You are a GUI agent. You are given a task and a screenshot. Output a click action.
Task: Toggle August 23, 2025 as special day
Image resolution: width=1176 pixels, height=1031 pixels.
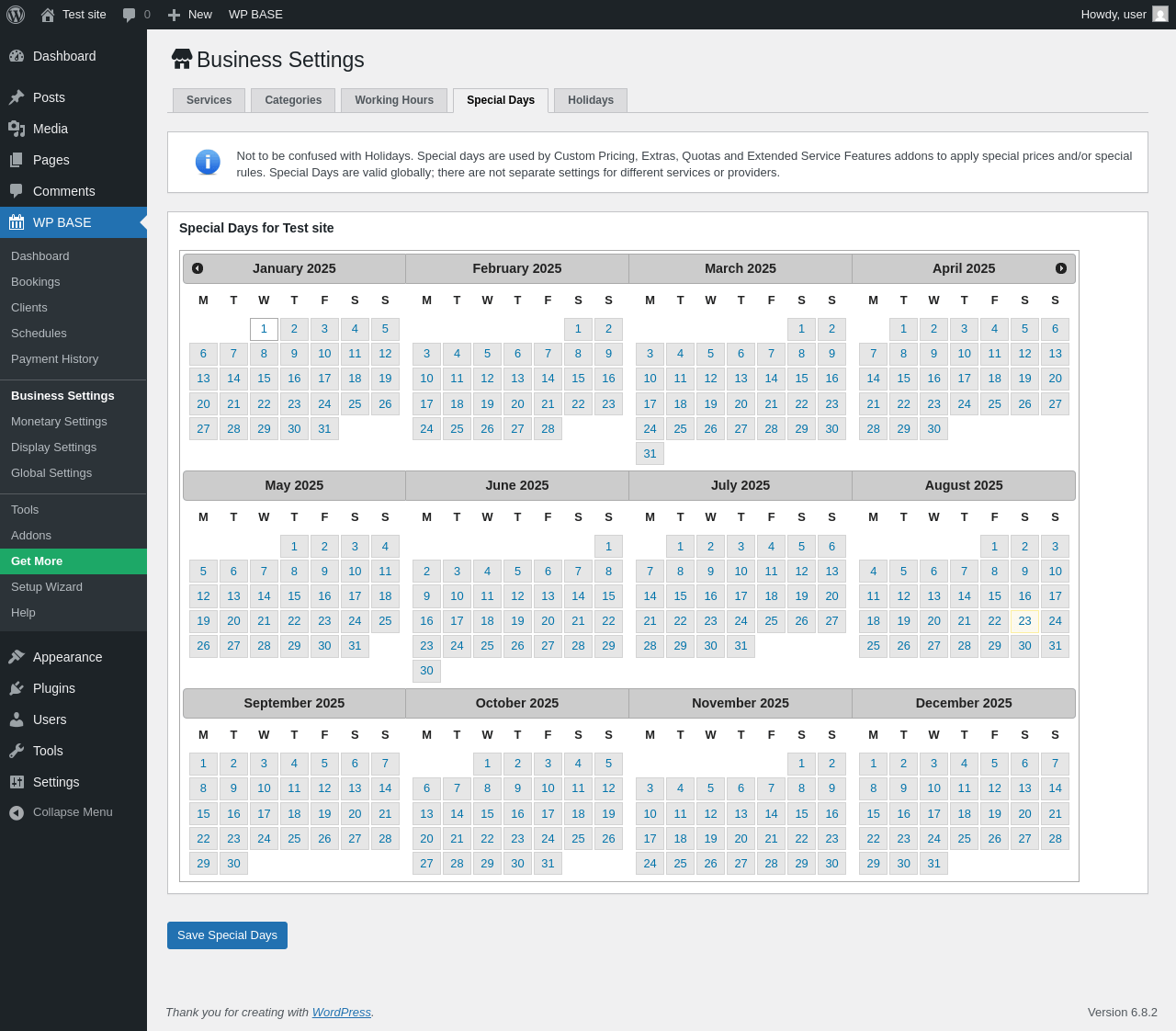1024,621
